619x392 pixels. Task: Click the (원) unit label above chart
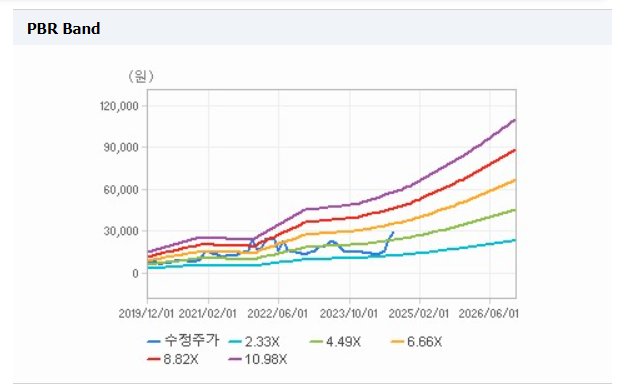(141, 76)
